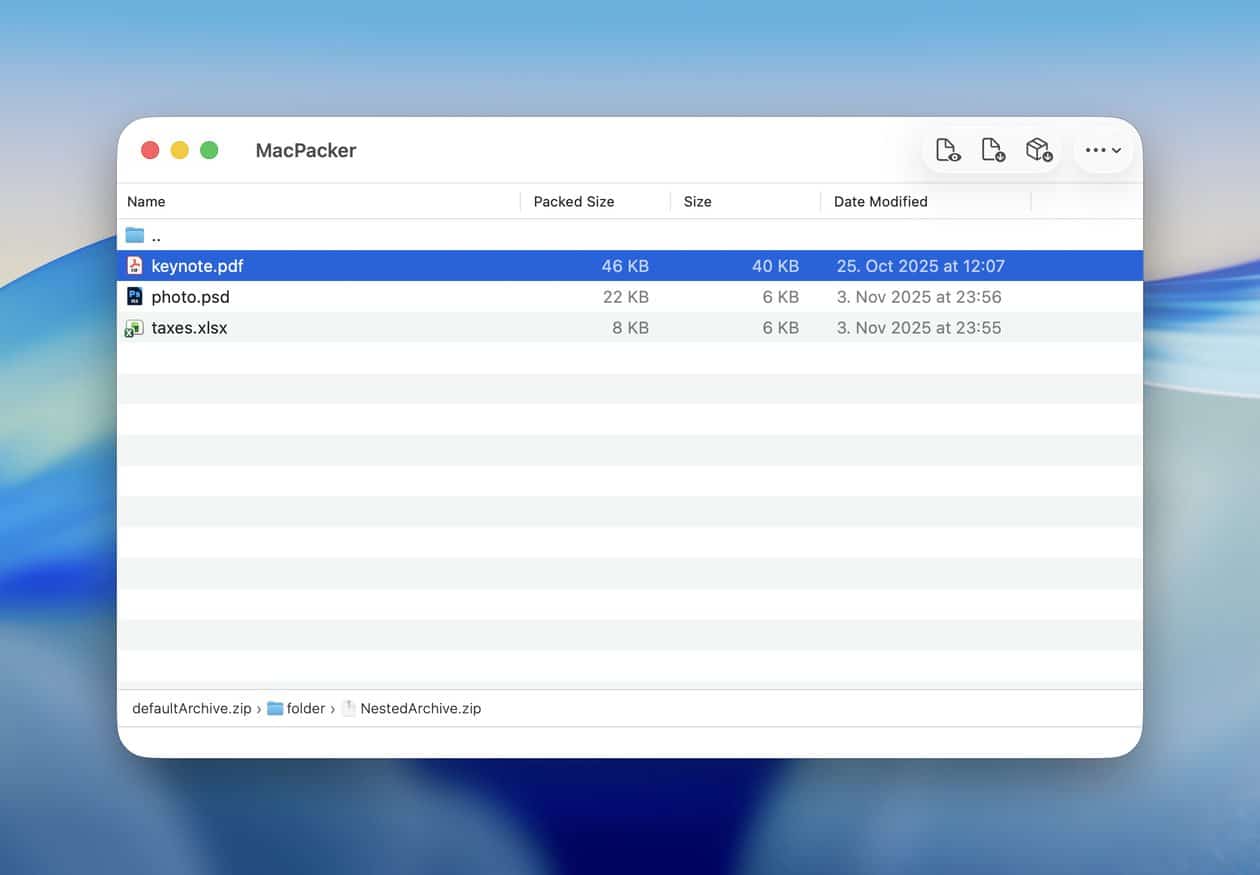The width and height of the screenshot is (1260, 875).
Task: Sort by the Size column header
Action: click(697, 201)
